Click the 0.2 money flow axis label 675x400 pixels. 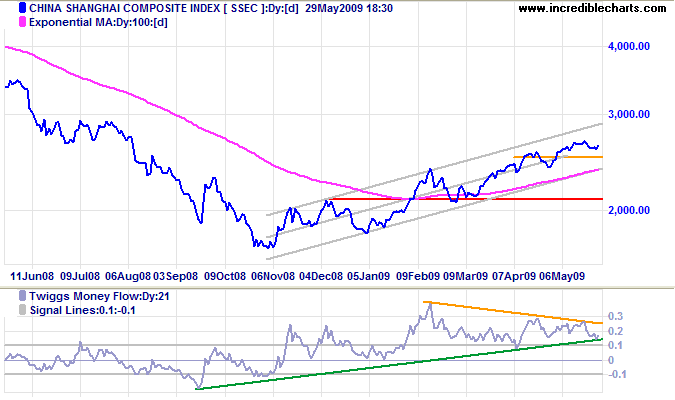click(x=616, y=331)
